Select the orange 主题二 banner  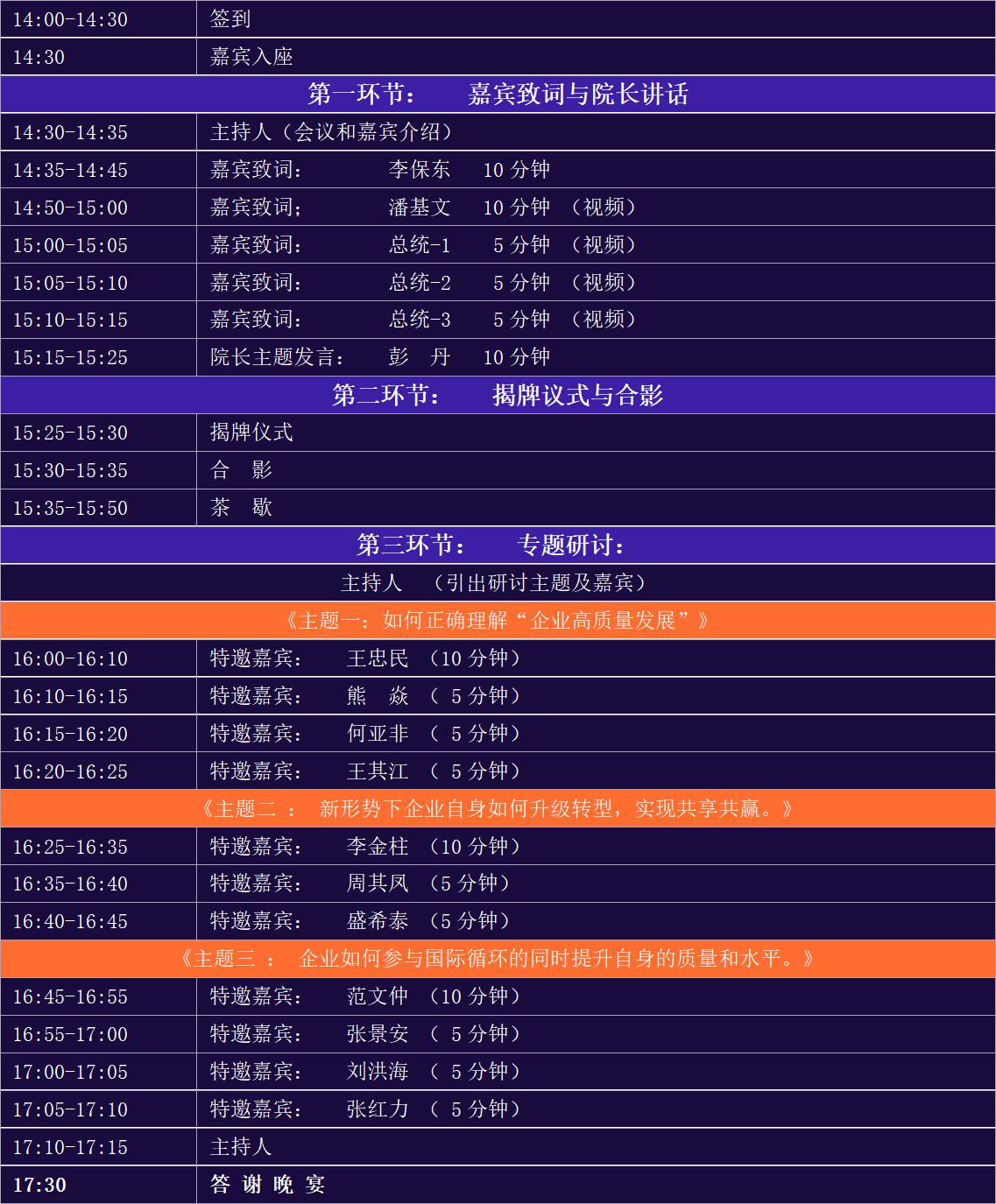pyautogui.click(x=498, y=808)
